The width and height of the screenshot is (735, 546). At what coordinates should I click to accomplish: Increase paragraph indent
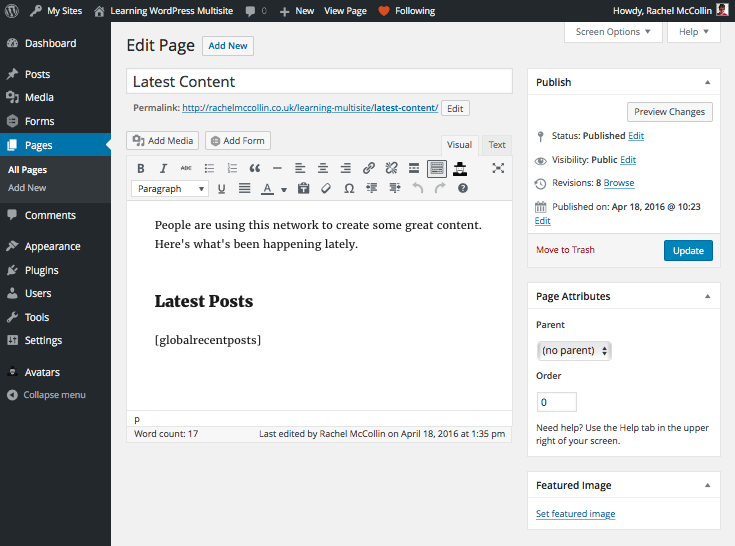coord(395,188)
